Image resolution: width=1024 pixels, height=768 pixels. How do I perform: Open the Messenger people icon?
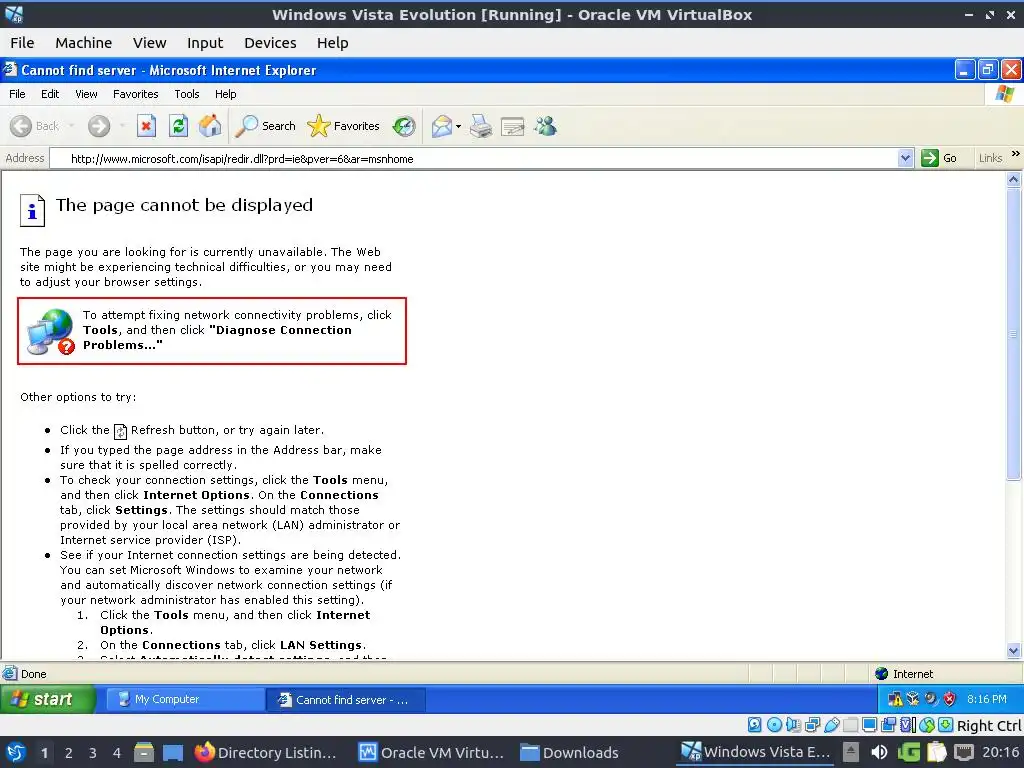tap(545, 126)
